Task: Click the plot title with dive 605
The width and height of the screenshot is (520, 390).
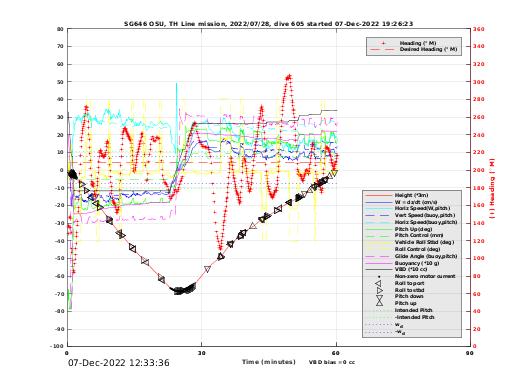Action: (268, 24)
